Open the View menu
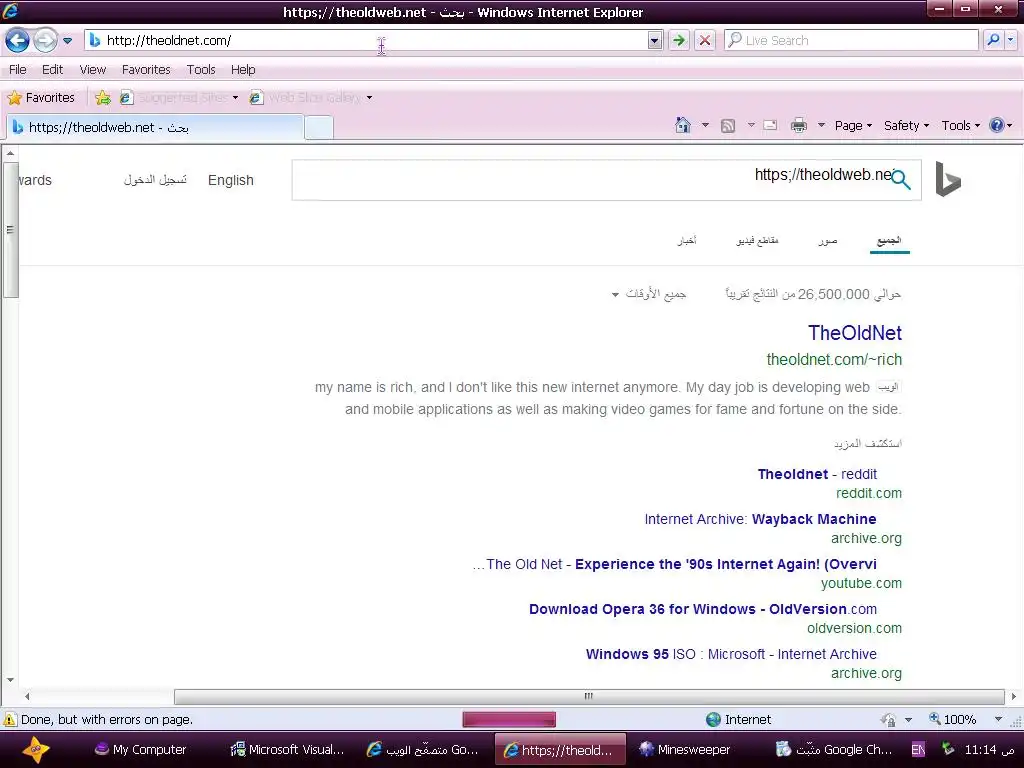Viewport: 1024px width, 768px height. point(93,70)
